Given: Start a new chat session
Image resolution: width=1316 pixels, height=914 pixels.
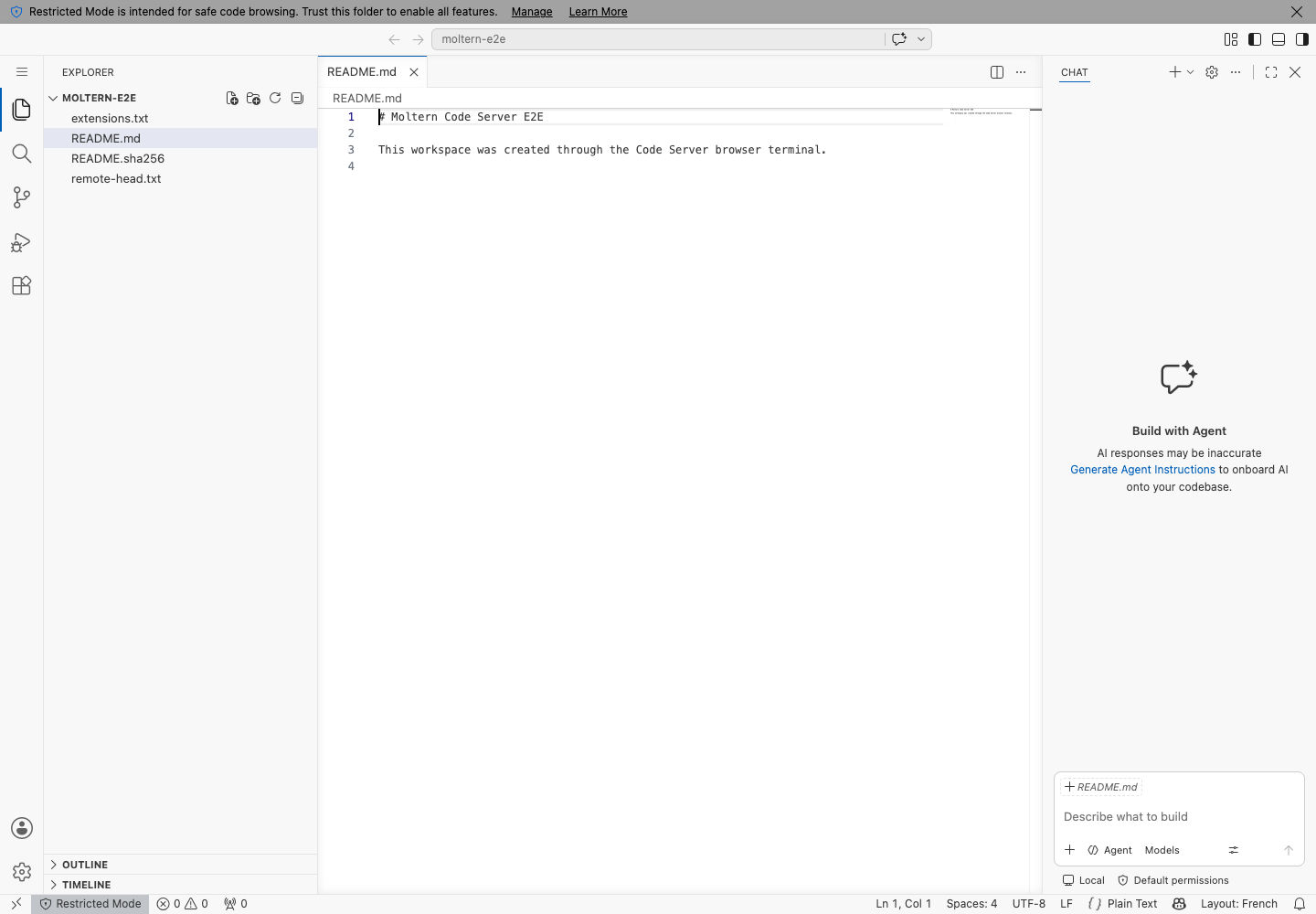Looking at the screenshot, I should [1175, 72].
